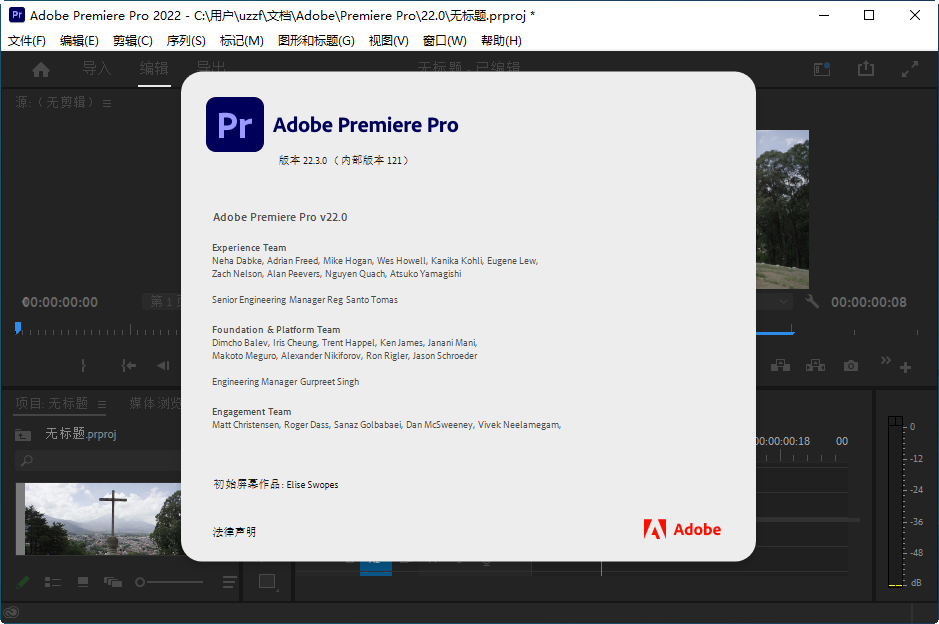
Task: Click the Export Frame camera icon
Action: (851, 366)
